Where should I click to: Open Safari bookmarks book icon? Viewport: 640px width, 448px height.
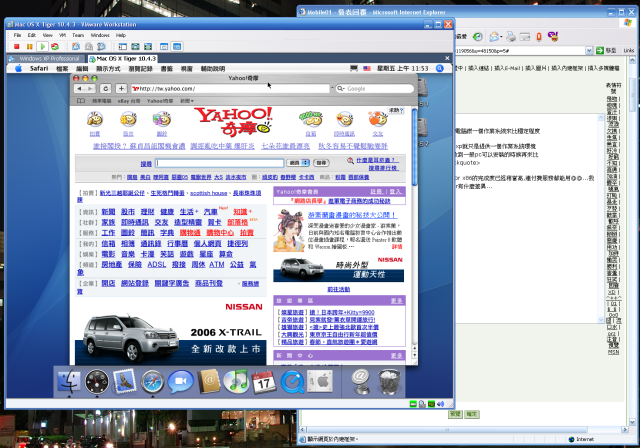[x=81, y=101]
